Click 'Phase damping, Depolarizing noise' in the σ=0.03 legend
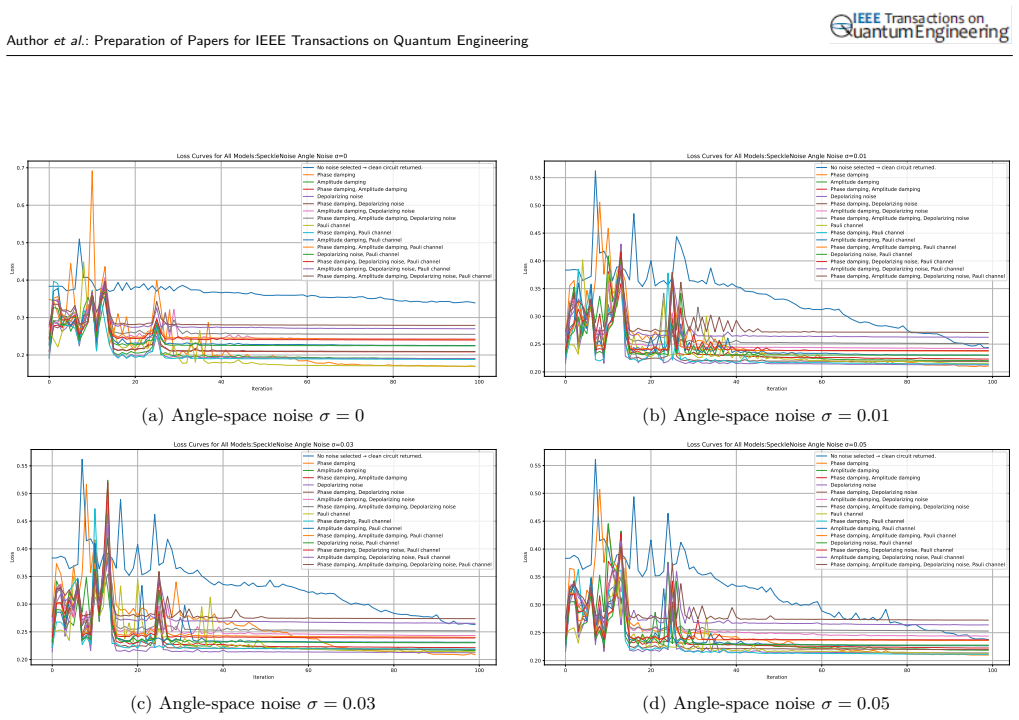This screenshot has width=1019, height=720. point(360,492)
